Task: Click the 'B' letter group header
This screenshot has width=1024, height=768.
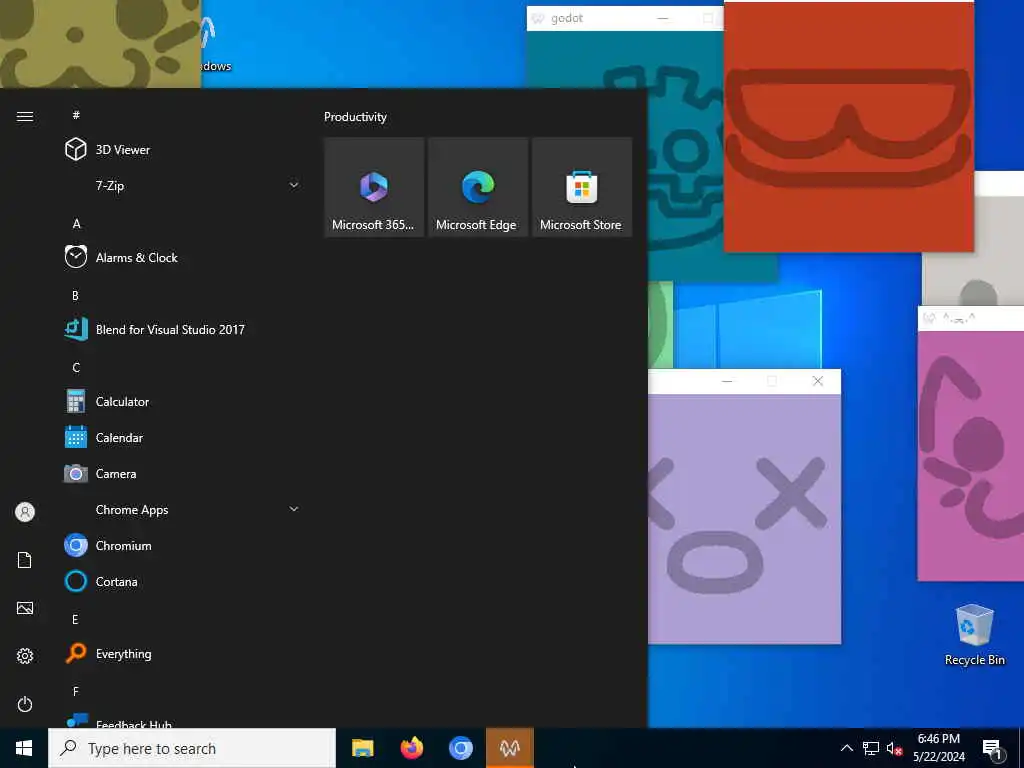Action: coord(75,295)
